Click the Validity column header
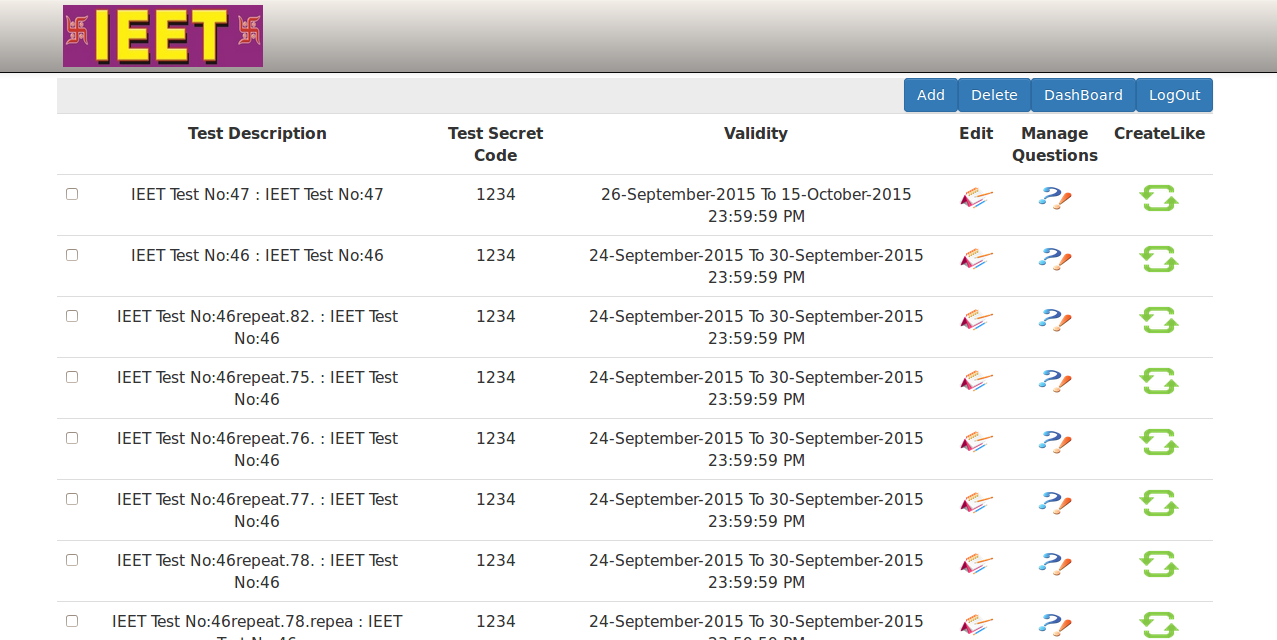 click(755, 133)
